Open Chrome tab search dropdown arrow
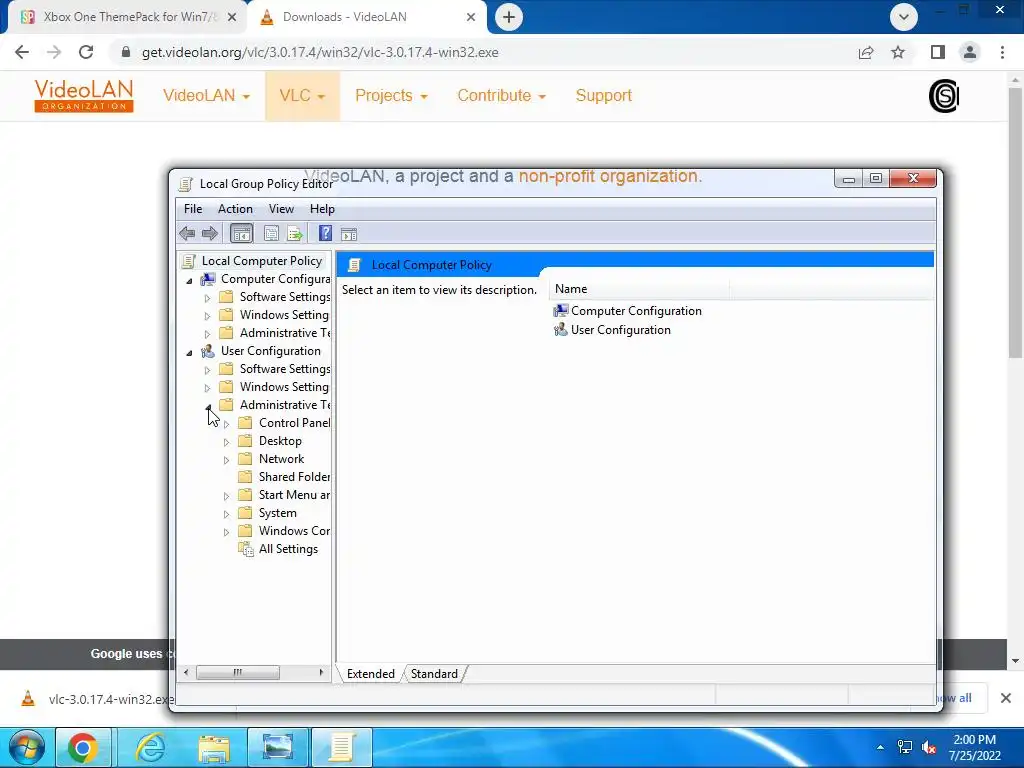This screenshot has height=768, width=1024. click(904, 17)
